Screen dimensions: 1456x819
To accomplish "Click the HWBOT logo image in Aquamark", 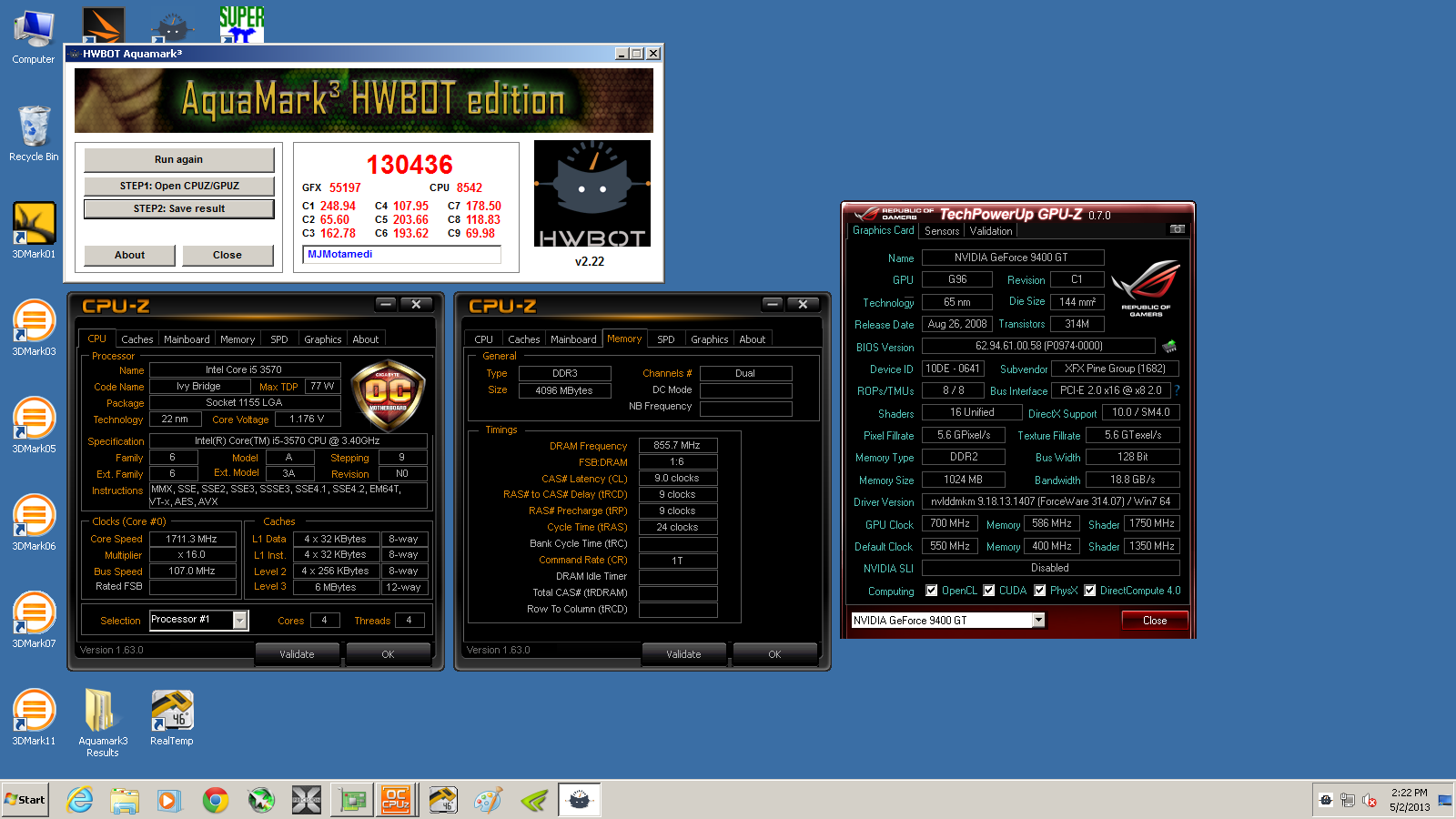I will (x=591, y=195).
